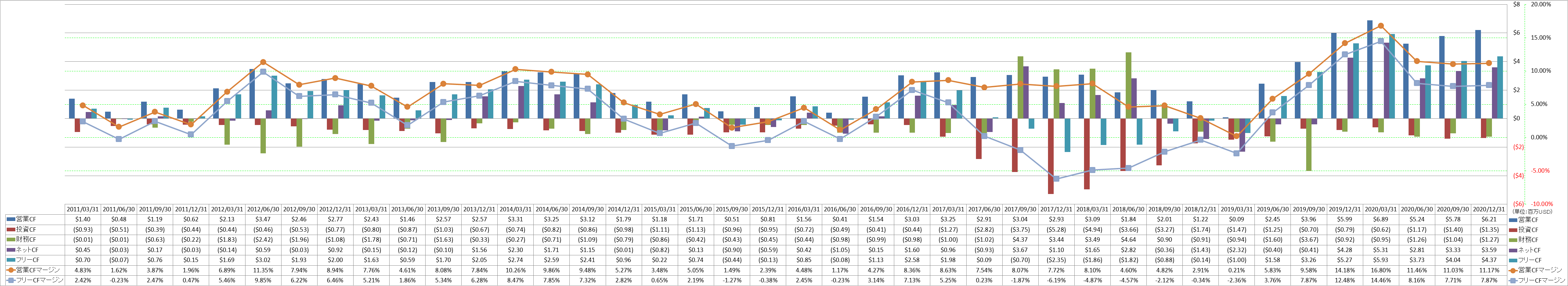This screenshot has width=1568, height=286.
Task: Click the $6.89 営業CF cell for 2020/03/31
Action: click(x=1382, y=219)
